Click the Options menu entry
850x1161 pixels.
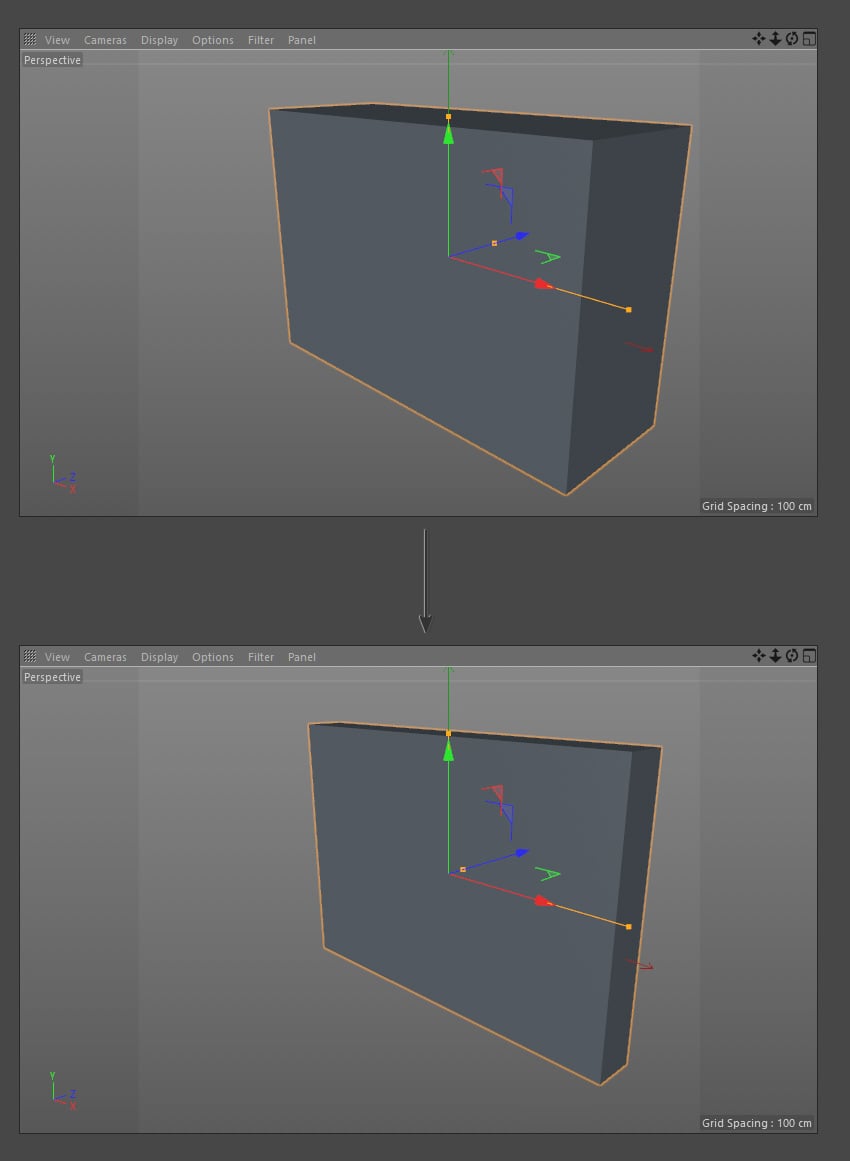tap(212, 40)
